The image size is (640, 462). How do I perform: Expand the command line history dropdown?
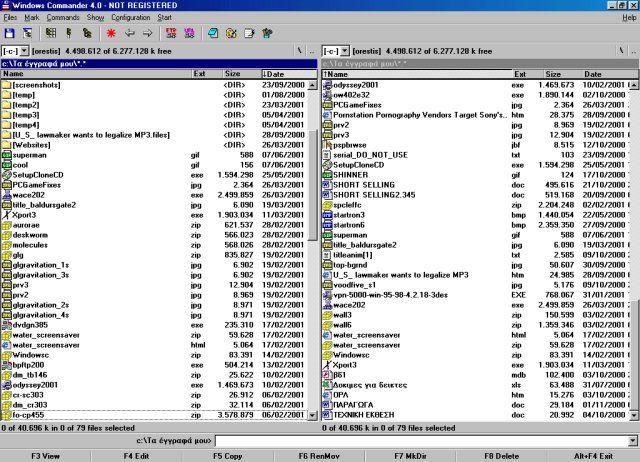click(633, 440)
